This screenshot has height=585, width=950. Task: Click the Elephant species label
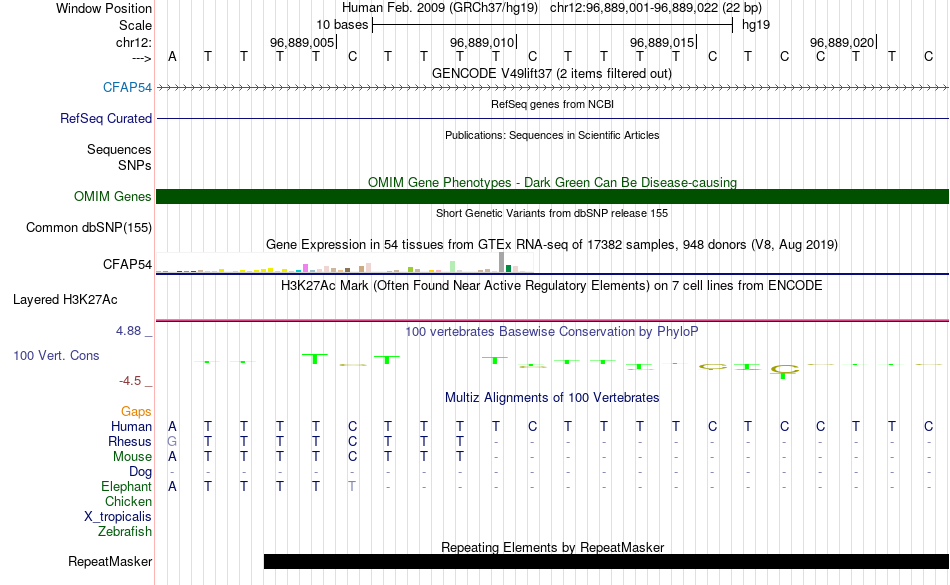126,486
